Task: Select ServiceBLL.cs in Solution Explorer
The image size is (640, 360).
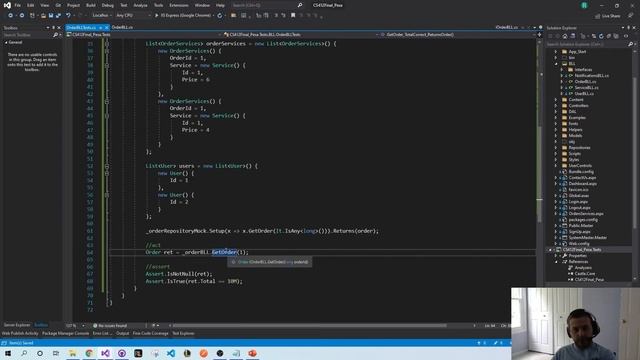Action: point(587,88)
